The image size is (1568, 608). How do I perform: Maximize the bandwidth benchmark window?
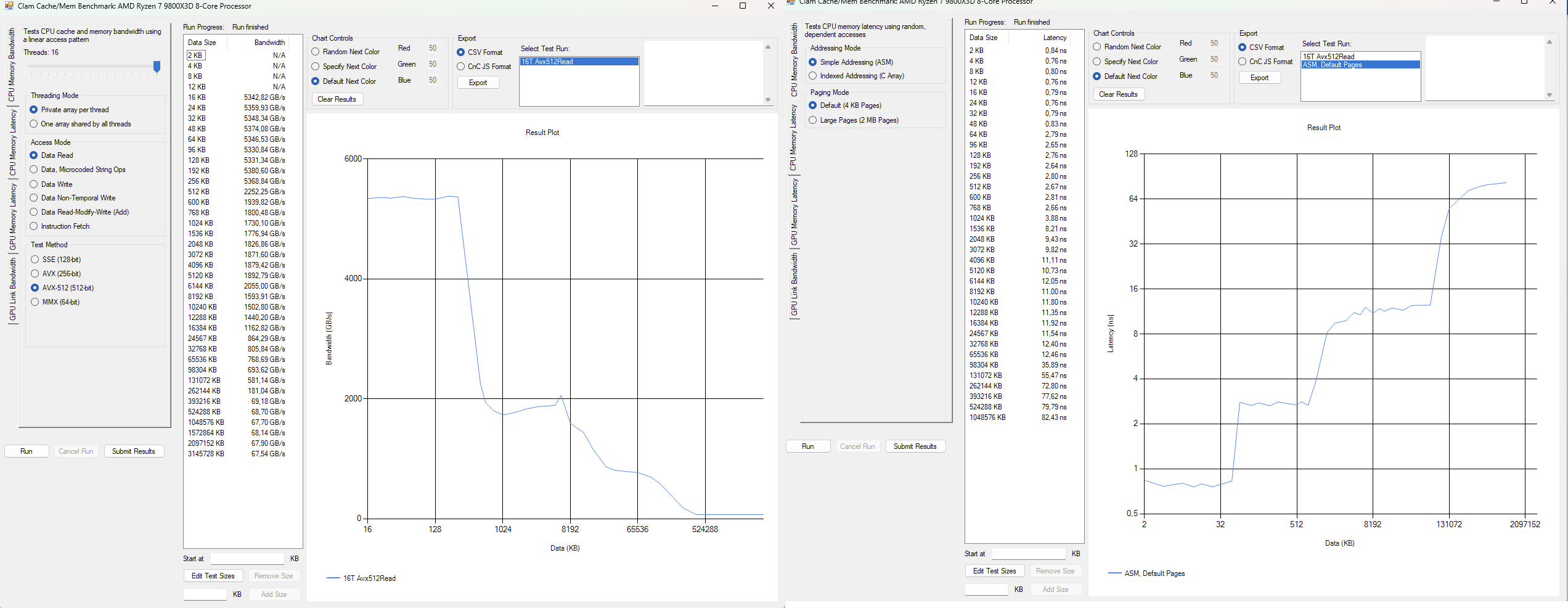pyautogui.click(x=743, y=6)
